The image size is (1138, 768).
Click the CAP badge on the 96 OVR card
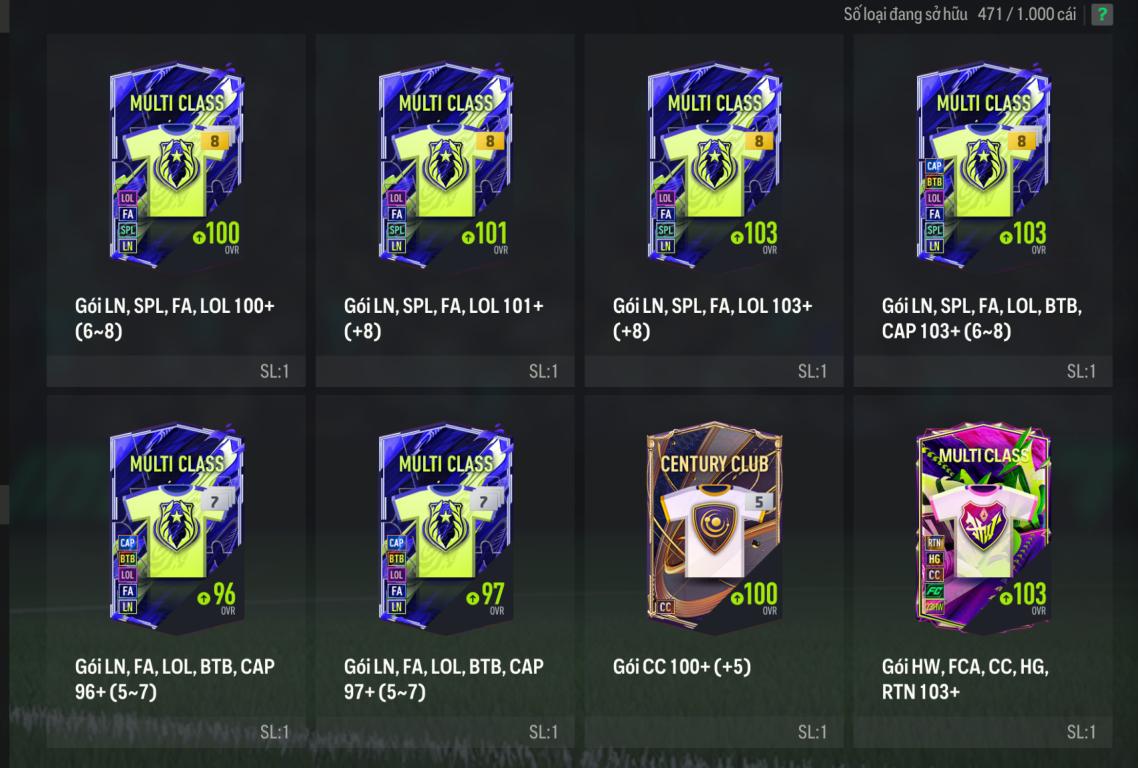128,542
